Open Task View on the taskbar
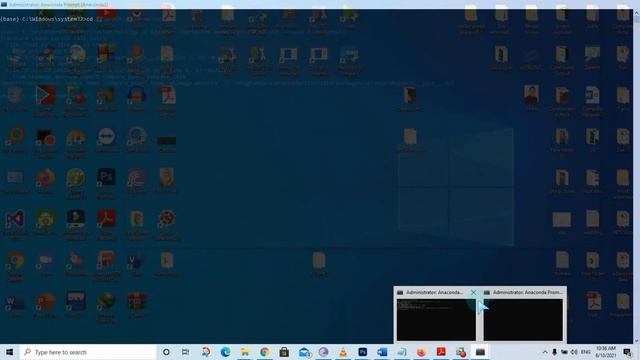Image resolution: width=640 pixels, height=360 pixels. click(x=185, y=352)
